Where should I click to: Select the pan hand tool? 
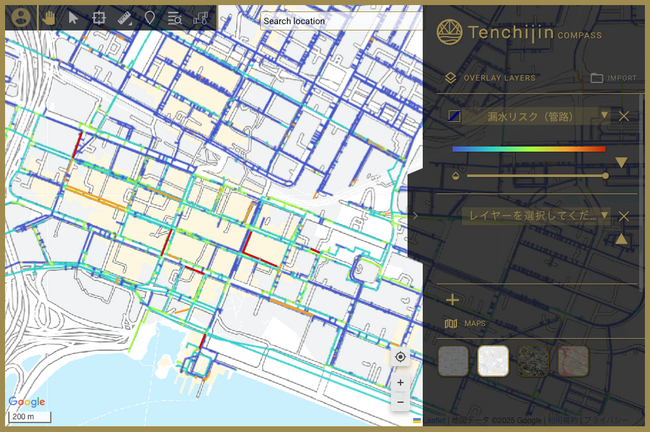click(49, 18)
